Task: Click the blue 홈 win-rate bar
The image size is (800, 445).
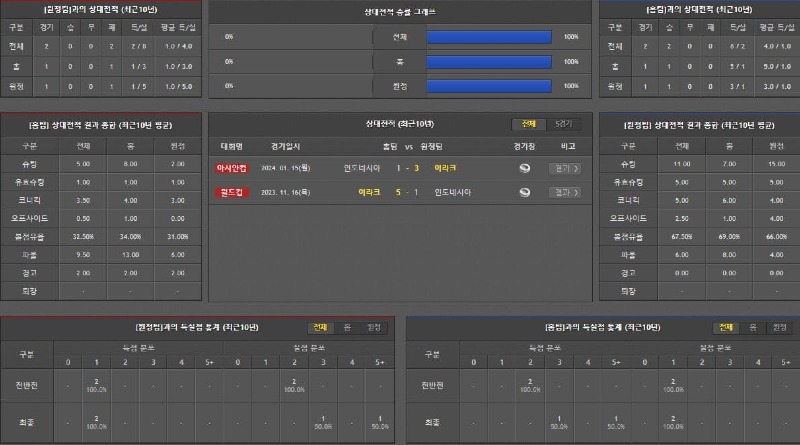Action: coord(489,62)
